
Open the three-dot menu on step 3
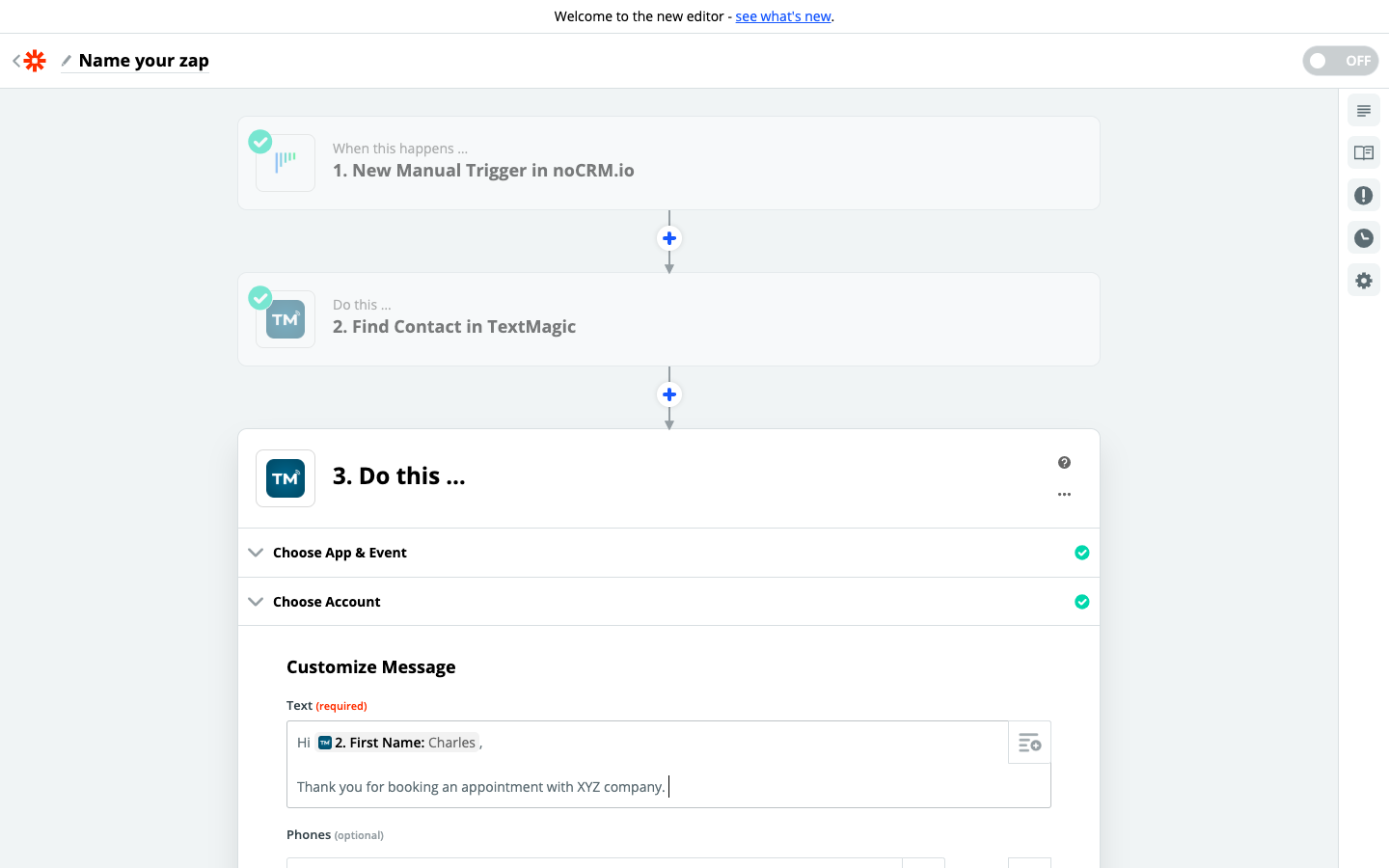[x=1064, y=495]
